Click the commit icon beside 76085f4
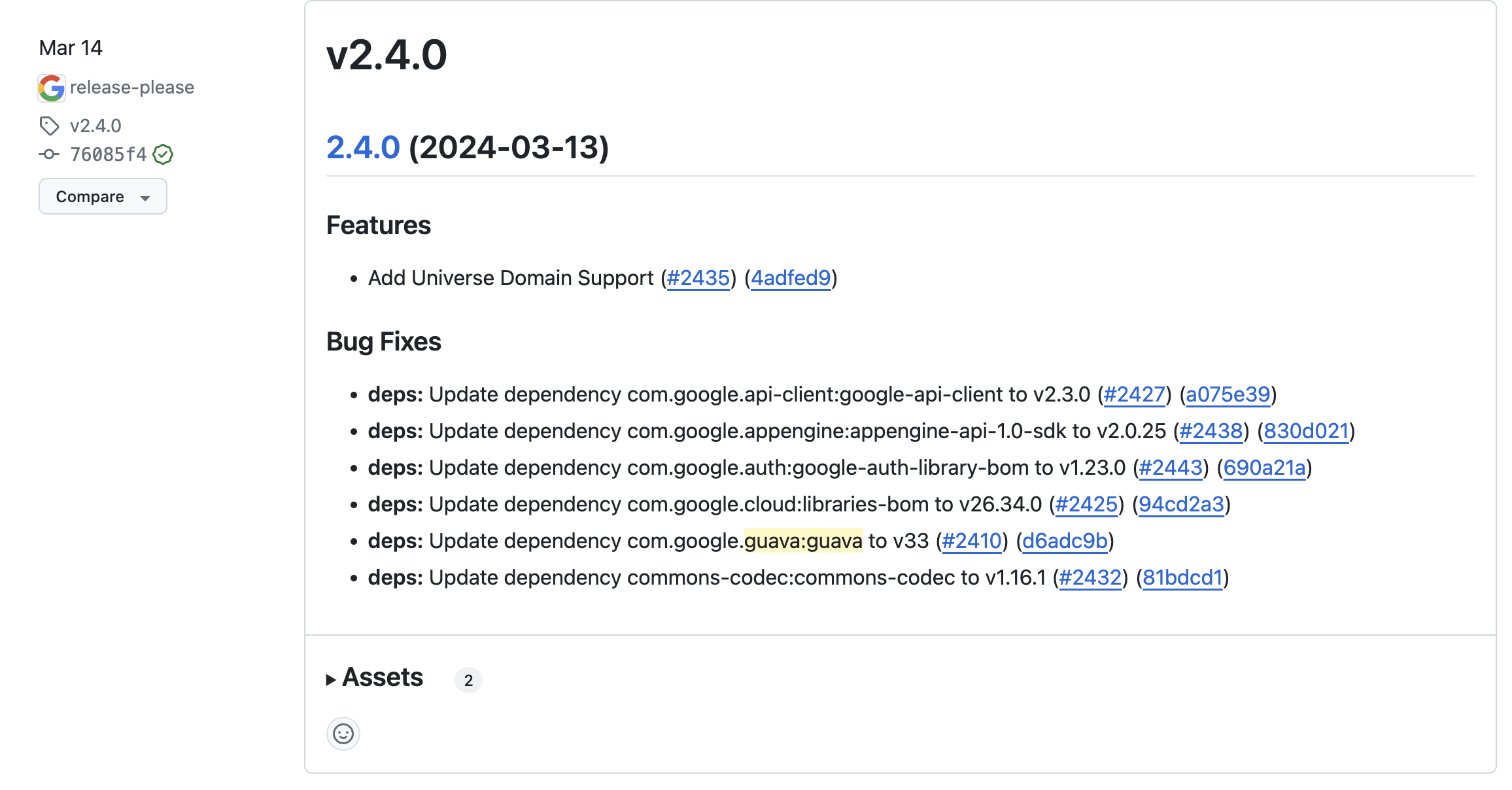The image size is (1512, 790). click(49, 154)
